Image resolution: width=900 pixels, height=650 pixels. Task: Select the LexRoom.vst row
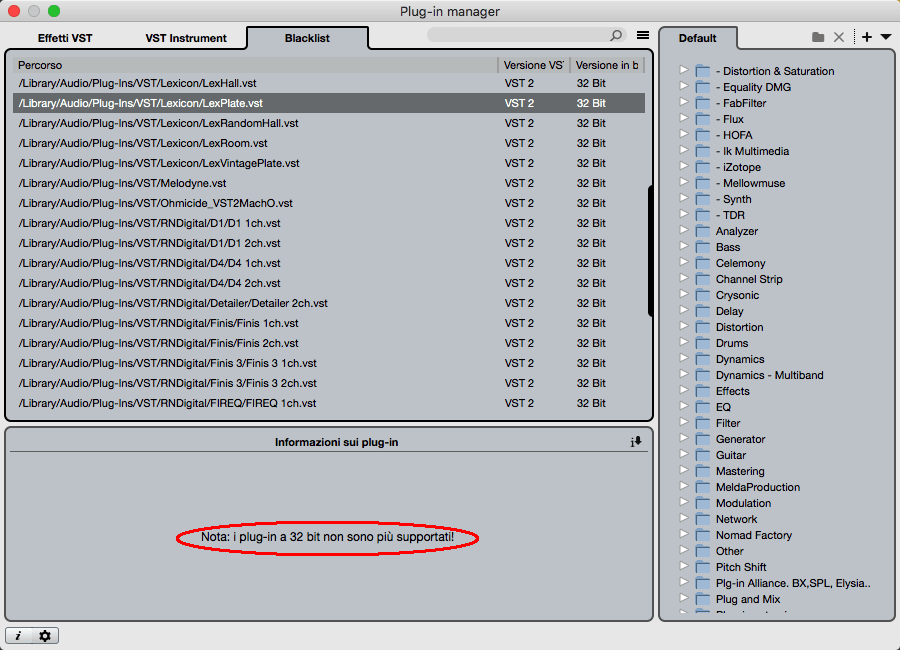pos(329,143)
